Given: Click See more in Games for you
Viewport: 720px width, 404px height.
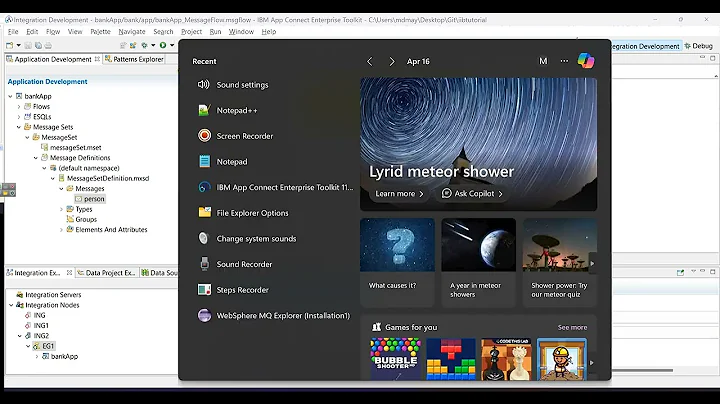Looking at the screenshot, I should point(572,327).
